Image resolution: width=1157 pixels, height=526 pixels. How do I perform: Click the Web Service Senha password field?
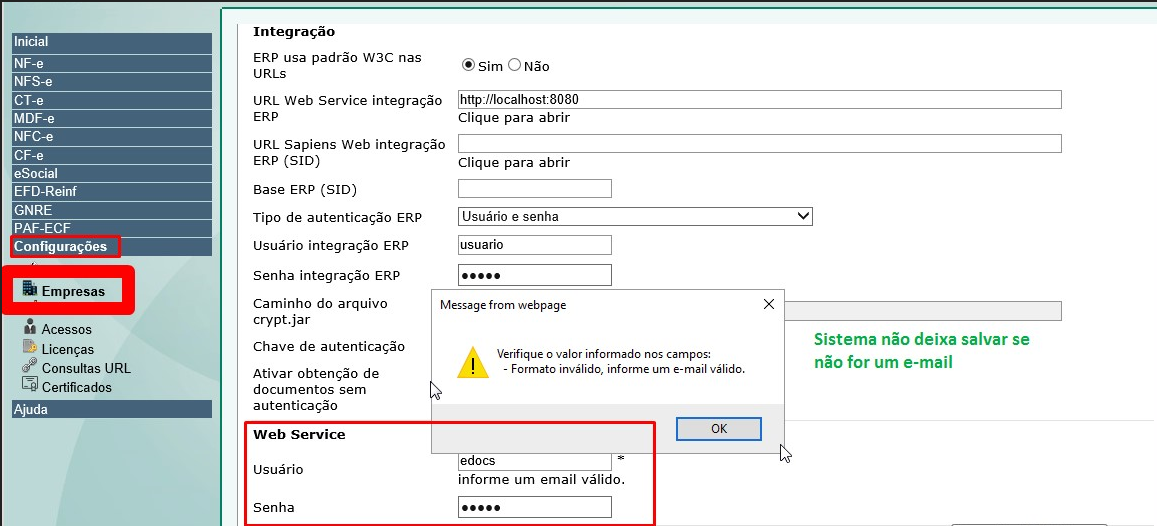(534, 508)
